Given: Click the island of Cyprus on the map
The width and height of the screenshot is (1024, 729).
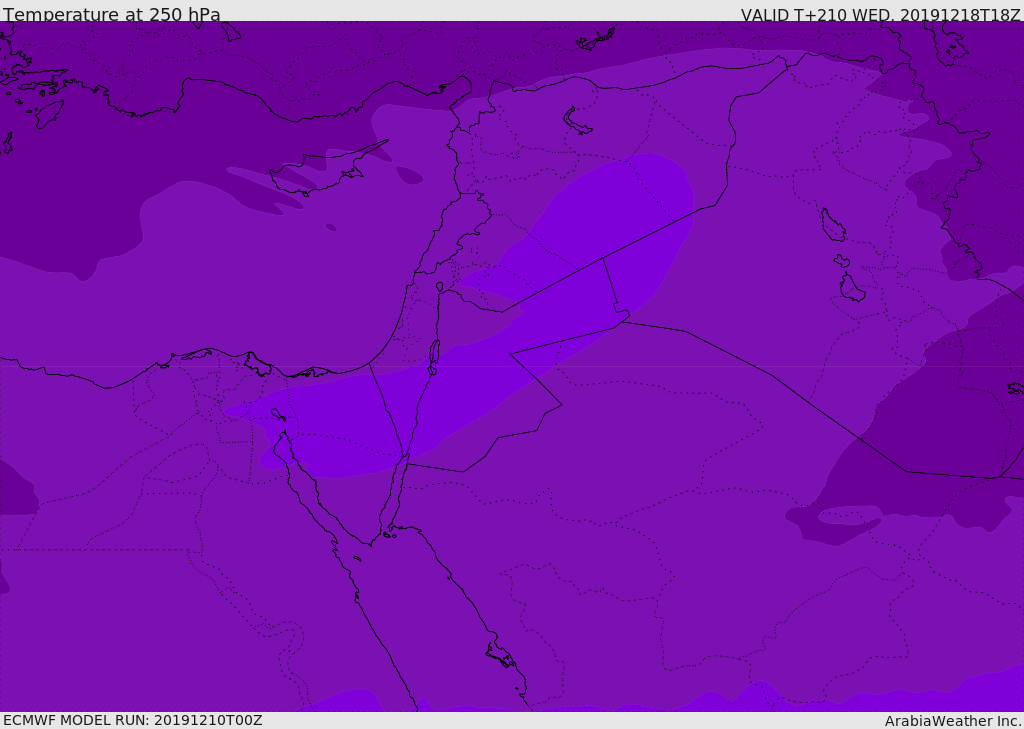Looking at the screenshot, I should (x=320, y=172).
